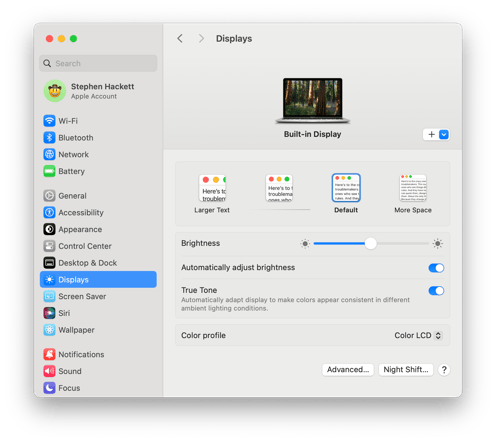The image size is (496, 442).
Task: Add a display with the plus button
Action: tap(431, 134)
